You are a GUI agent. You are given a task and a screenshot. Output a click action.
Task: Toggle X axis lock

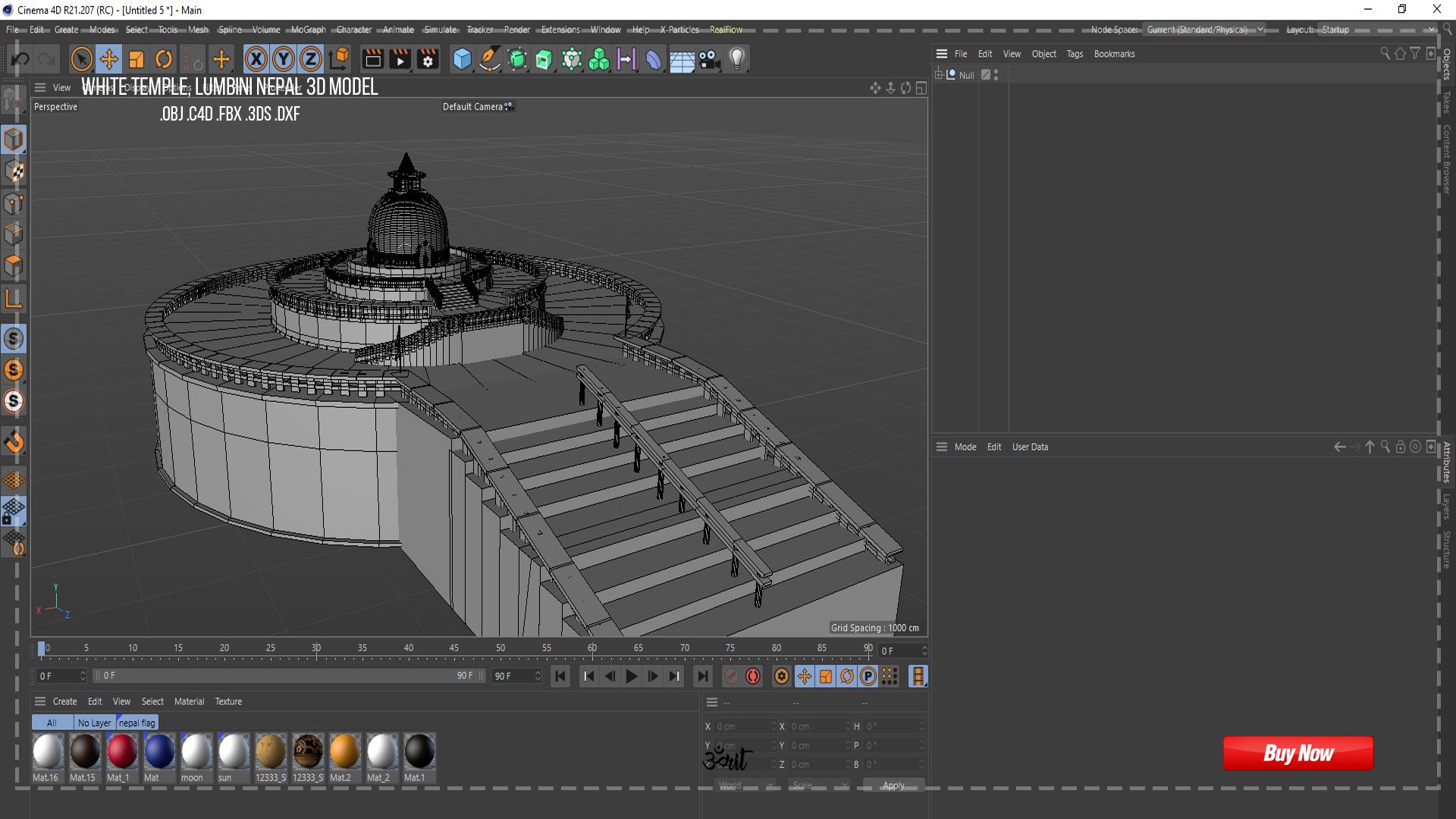pyautogui.click(x=256, y=59)
